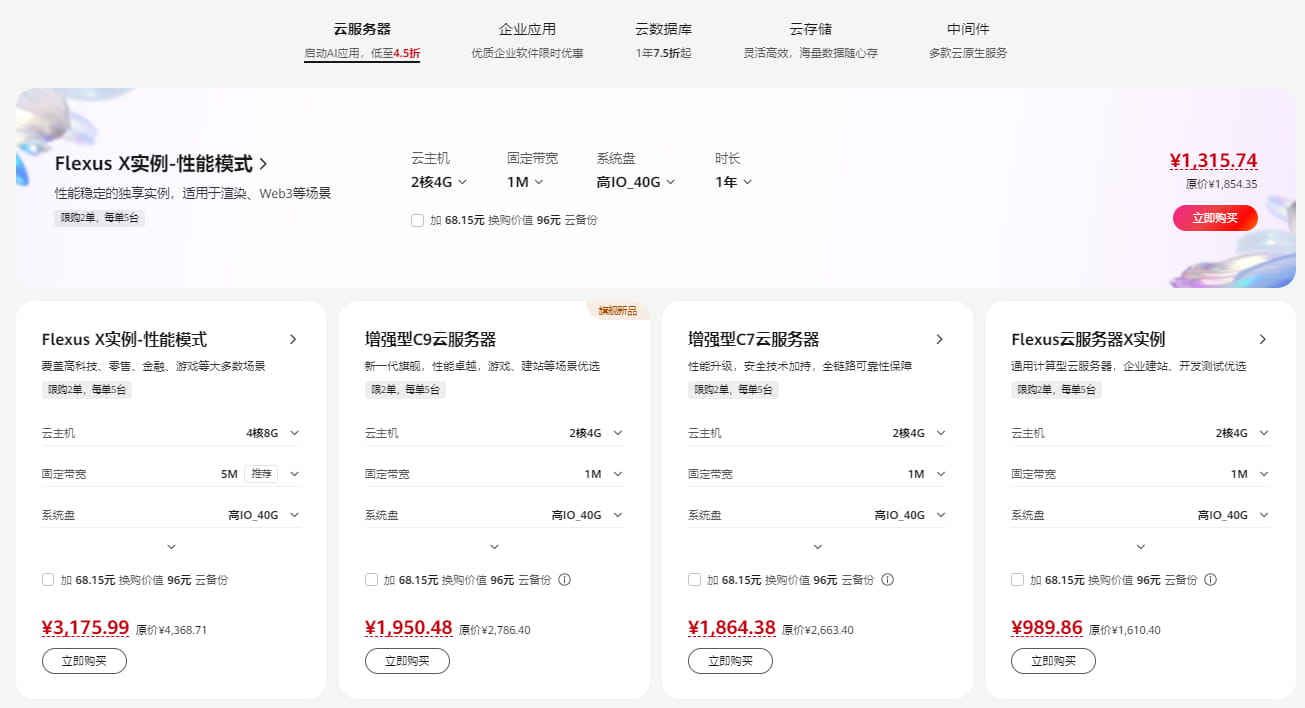Viewport: 1305px width, 708px height.
Task: Switch to the 企业应用 tab
Action: coord(527,29)
